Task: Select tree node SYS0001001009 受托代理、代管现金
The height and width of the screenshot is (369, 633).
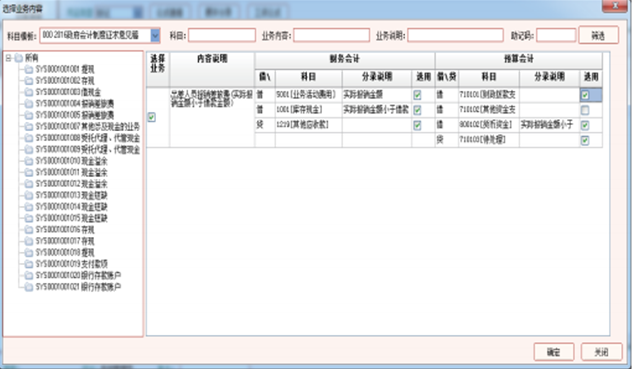Action: tap(87, 150)
